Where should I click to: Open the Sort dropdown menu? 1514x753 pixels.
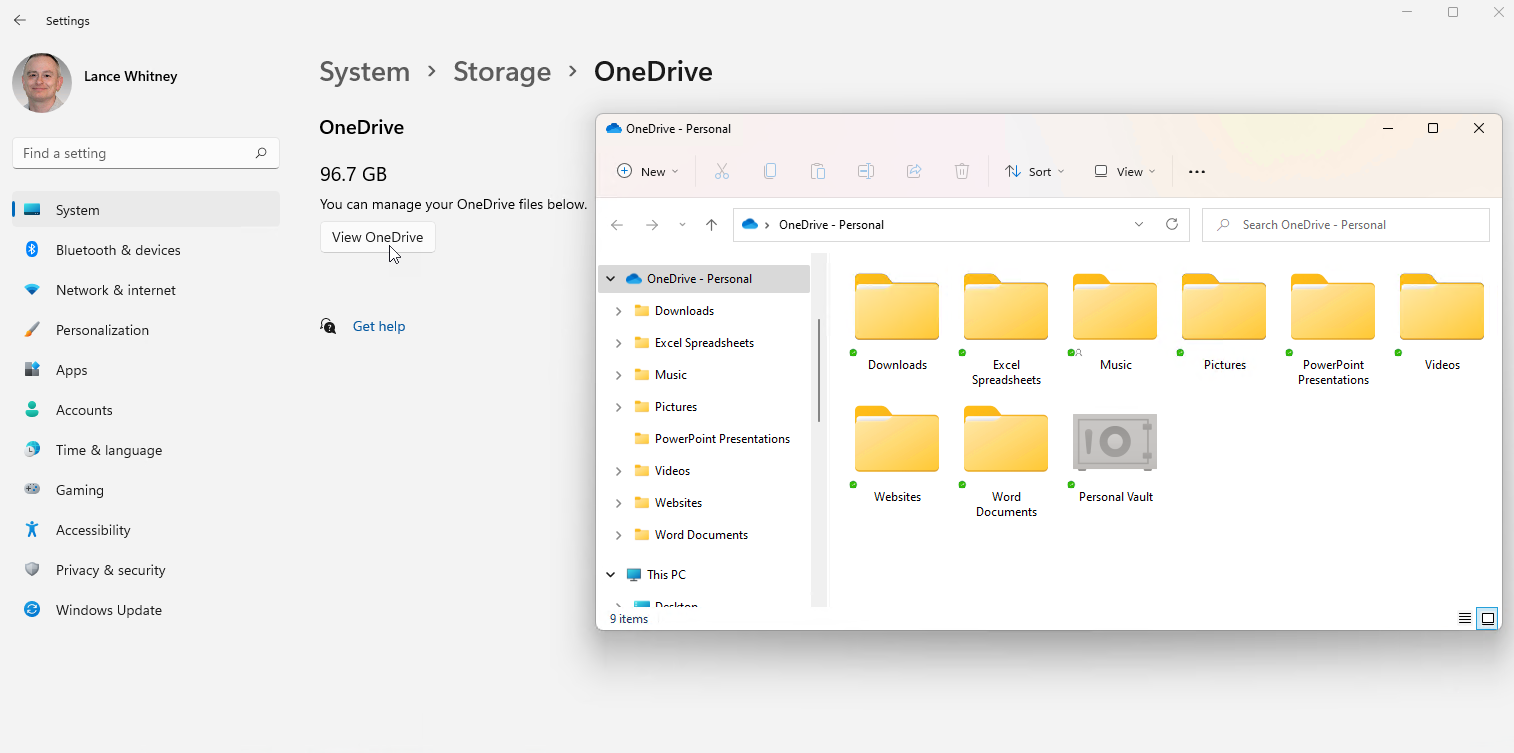pyautogui.click(x=1035, y=171)
